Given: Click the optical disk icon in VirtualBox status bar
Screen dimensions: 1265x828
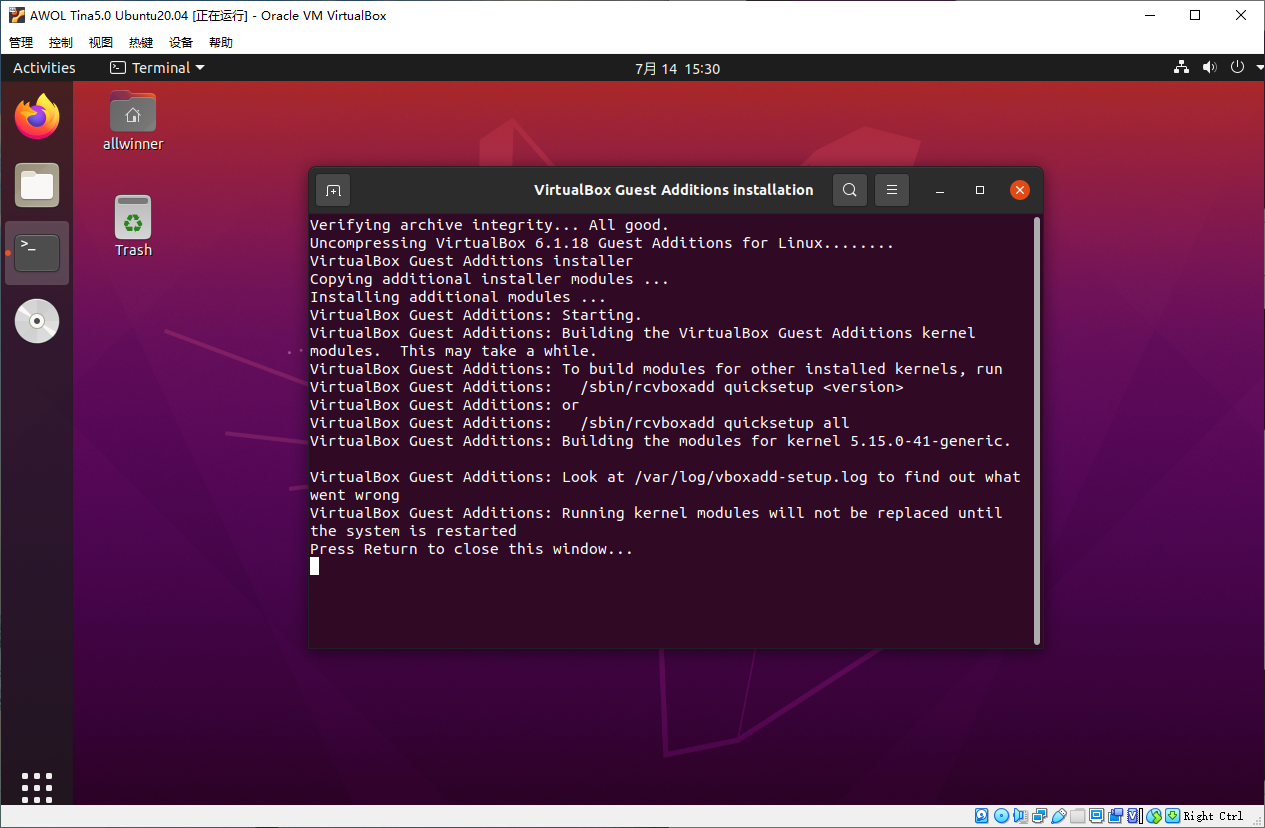Looking at the screenshot, I should pyautogui.click(x=1001, y=816).
